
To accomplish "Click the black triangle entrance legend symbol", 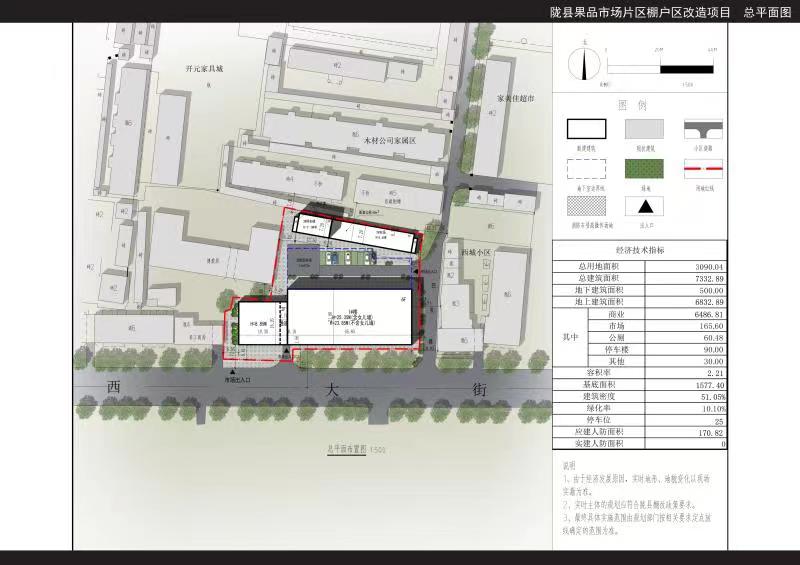I will tap(644, 206).
